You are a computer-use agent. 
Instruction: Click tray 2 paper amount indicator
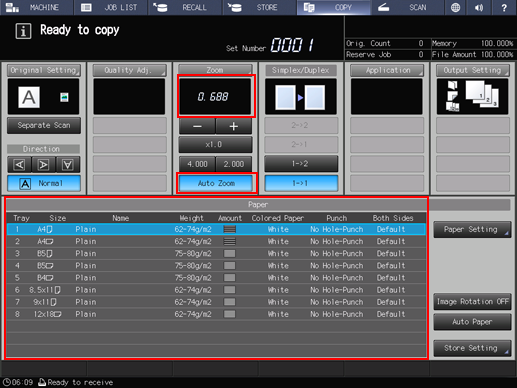coord(230,241)
